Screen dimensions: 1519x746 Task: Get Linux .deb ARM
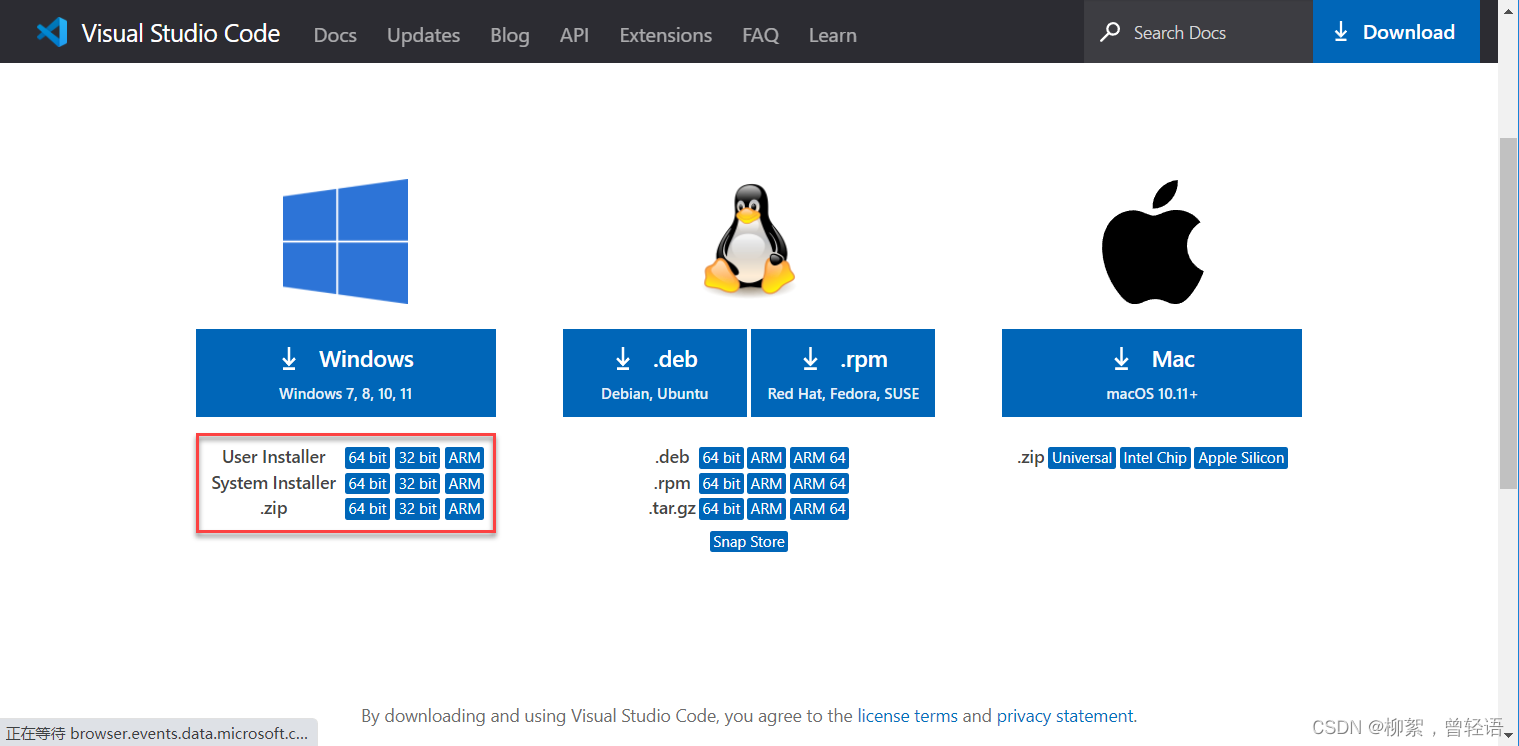[767, 458]
